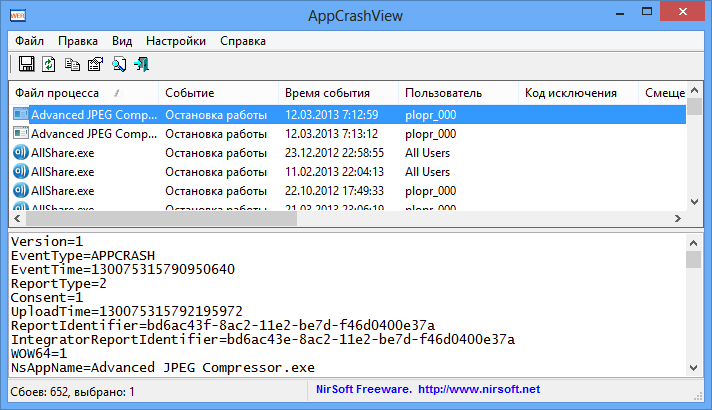The image size is (712, 410).
Task: Click the horizontal scrollbar thumb
Action: 161,218
